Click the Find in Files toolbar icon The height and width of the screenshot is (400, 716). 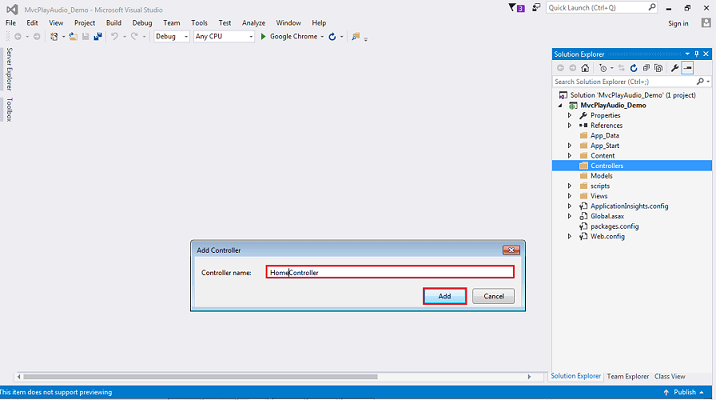(x=356, y=37)
